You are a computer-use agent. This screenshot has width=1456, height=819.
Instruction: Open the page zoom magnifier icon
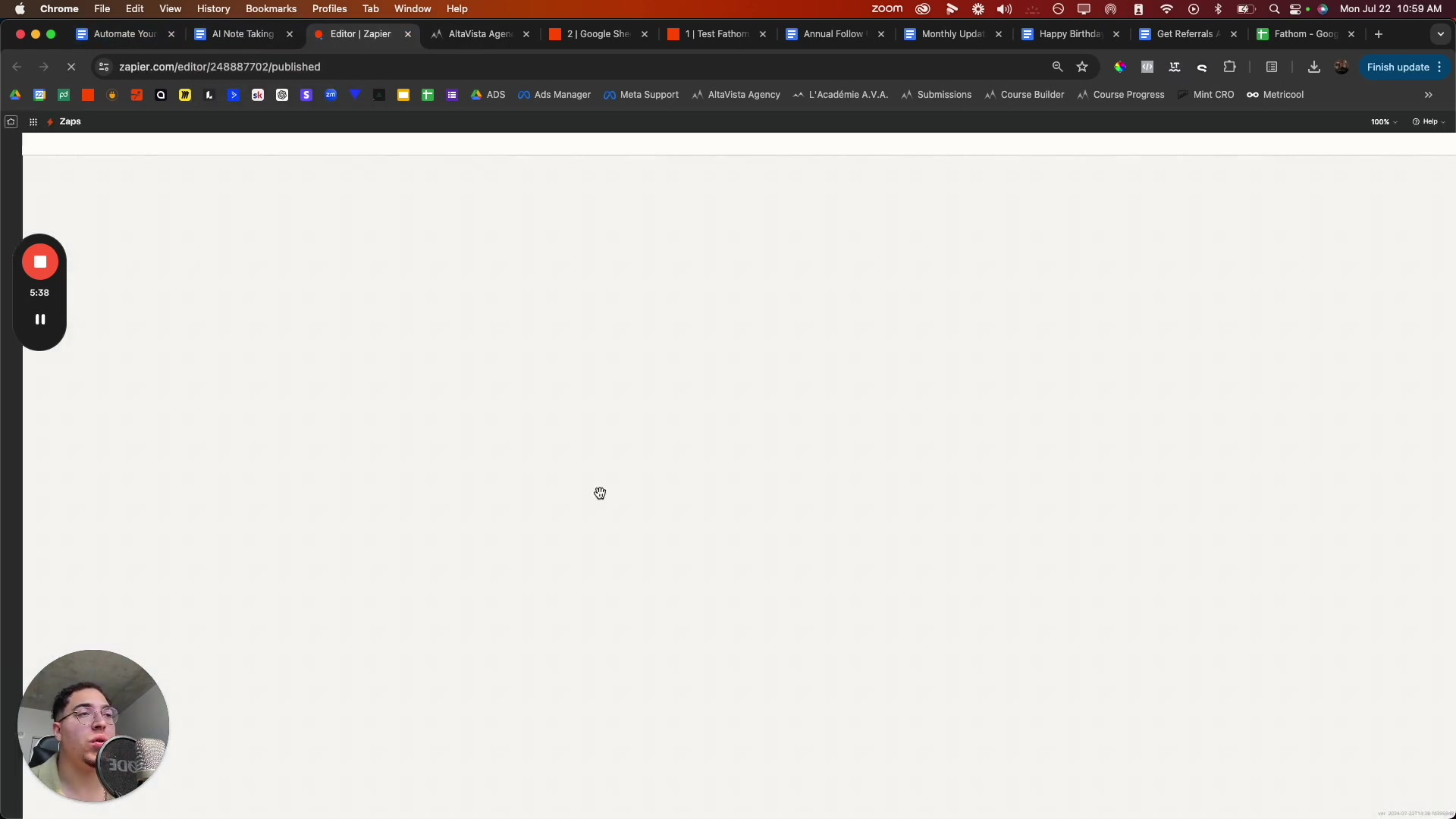click(x=1057, y=67)
